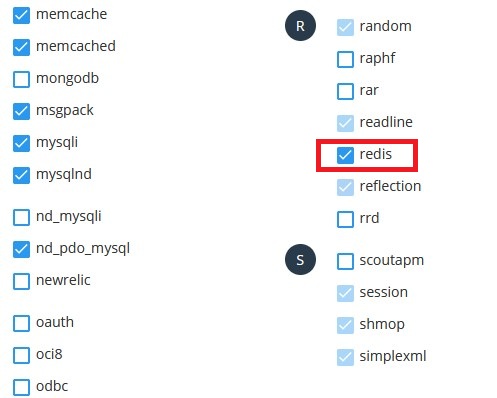
Task: Uncheck the nd_pdo_mysql extension
Action: (21, 249)
